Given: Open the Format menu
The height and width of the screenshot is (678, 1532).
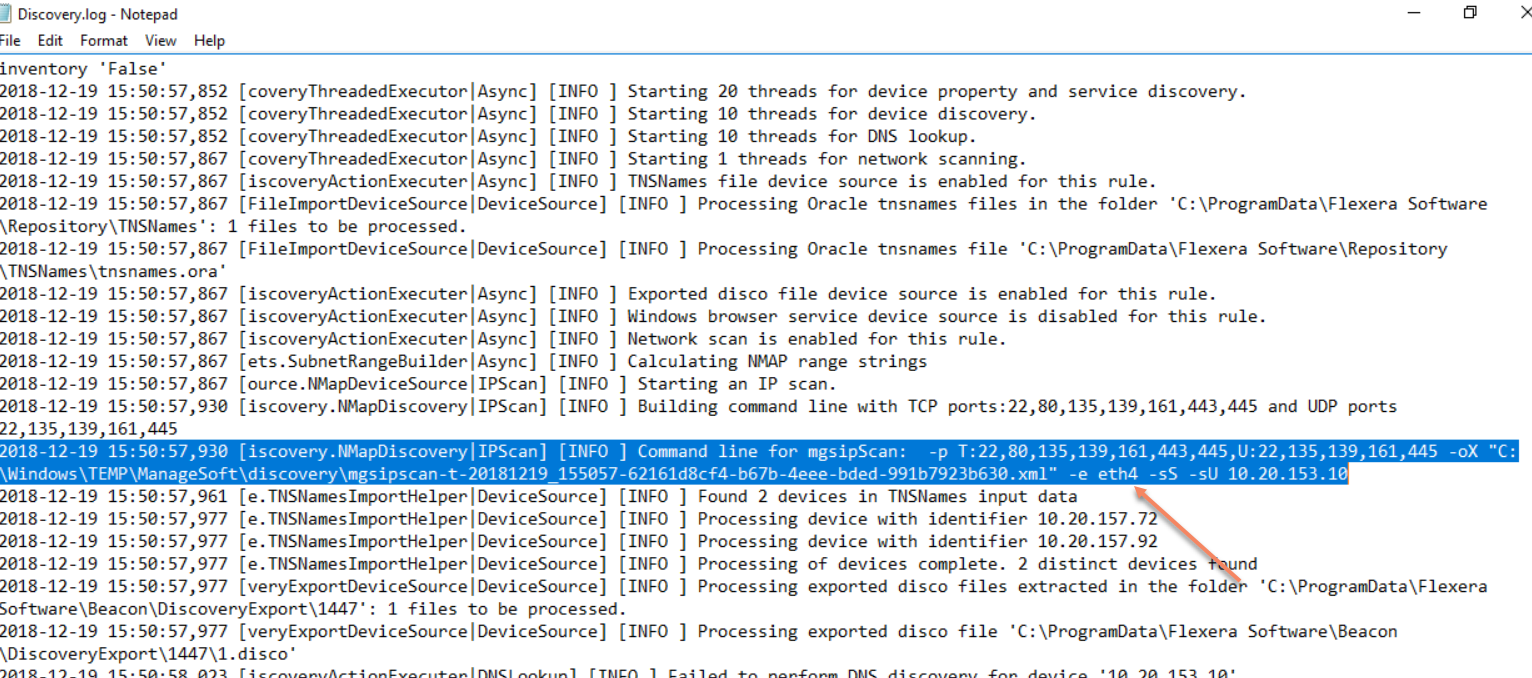Looking at the screenshot, I should click(104, 41).
